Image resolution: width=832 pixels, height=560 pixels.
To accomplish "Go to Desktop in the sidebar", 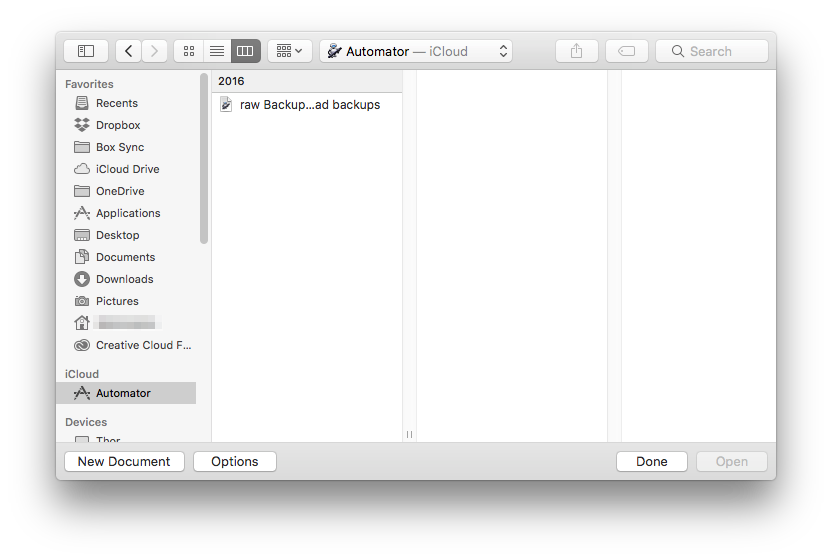I will tap(127, 235).
